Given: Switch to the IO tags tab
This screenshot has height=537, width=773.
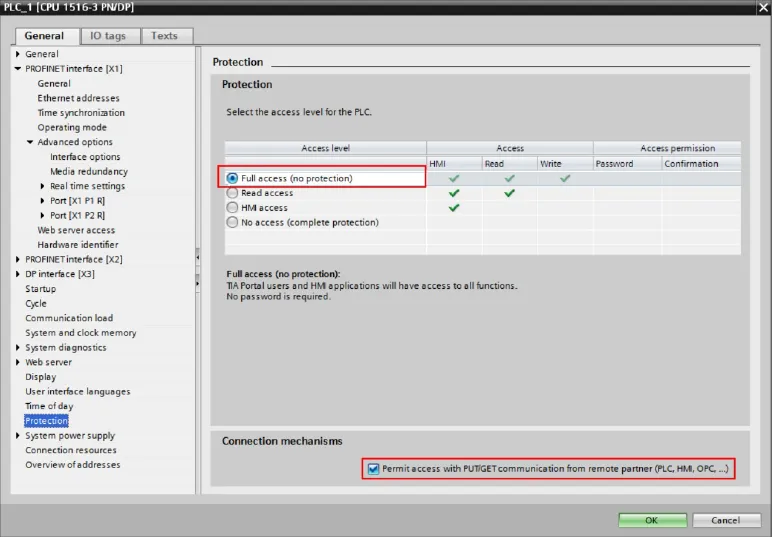Looking at the screenshot, I should point(108,36).
